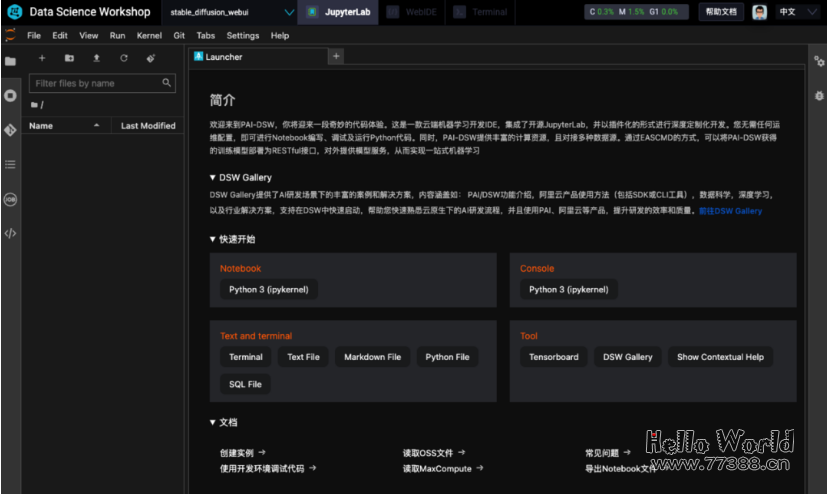Launch Tensorboard tool

pyautogui.click(x=554, y=357)
